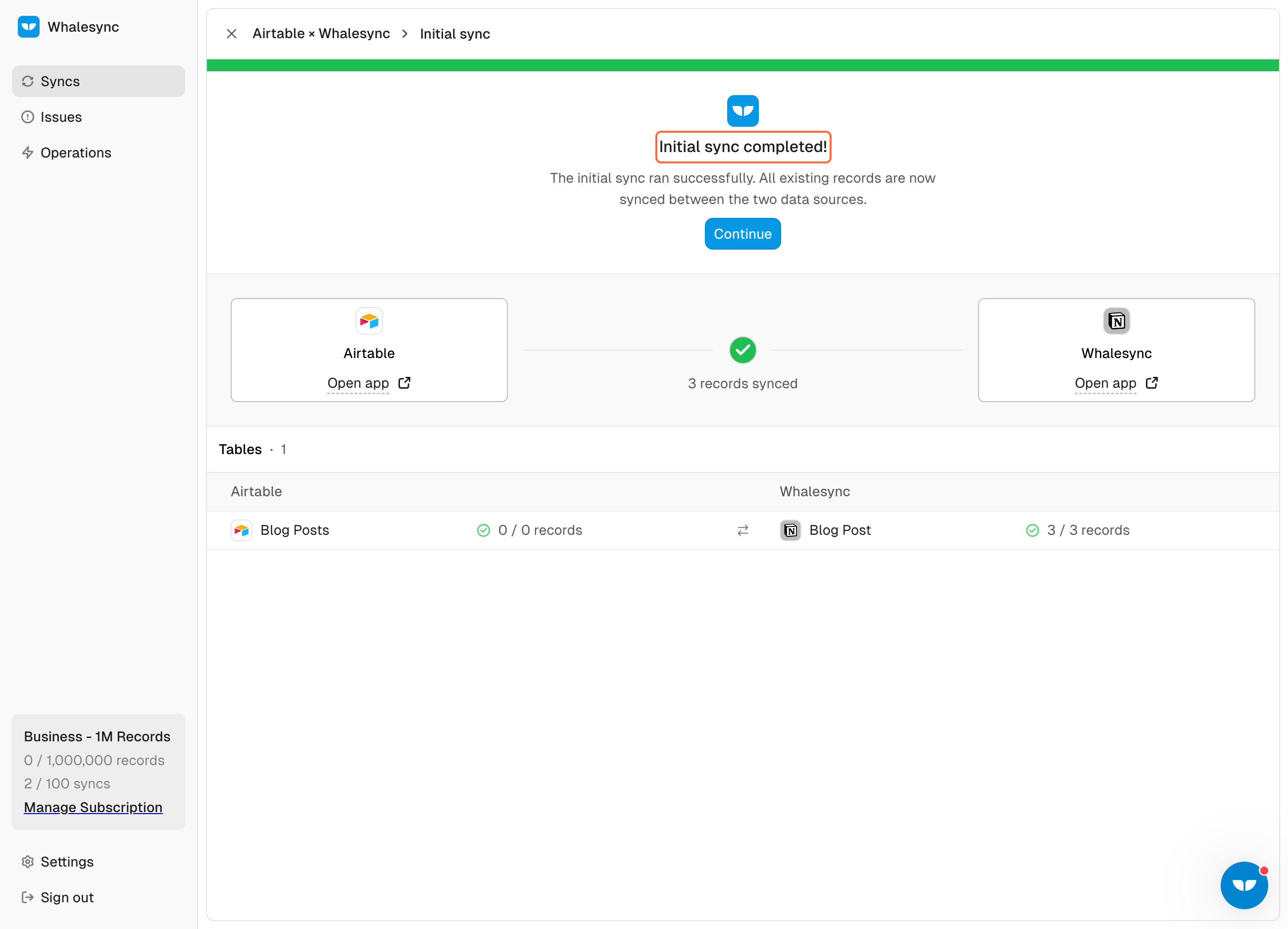The width and height of the screenshot is (1288, 929).
Task: Open the Whalesync chat widget
Action: (1244, 885)
